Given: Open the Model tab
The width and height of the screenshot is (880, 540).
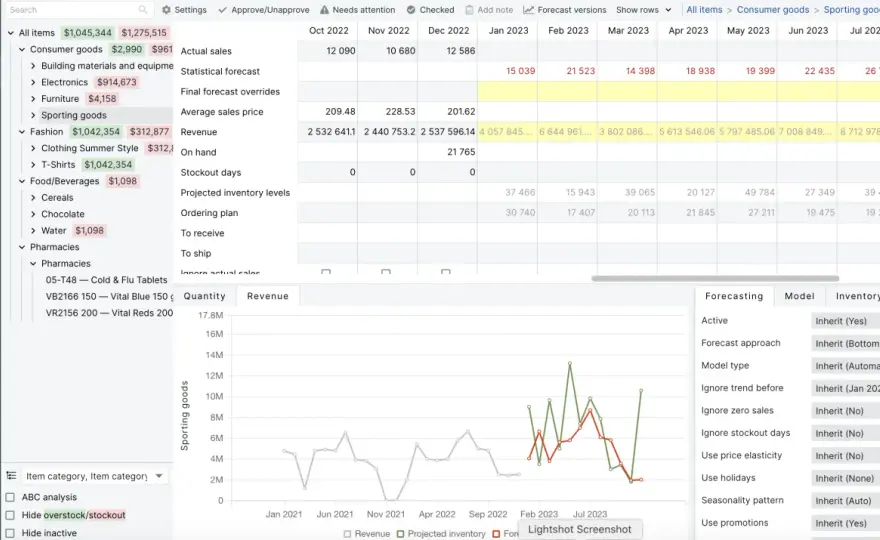Looking at the screenshot, I should (x=799, y=296).
